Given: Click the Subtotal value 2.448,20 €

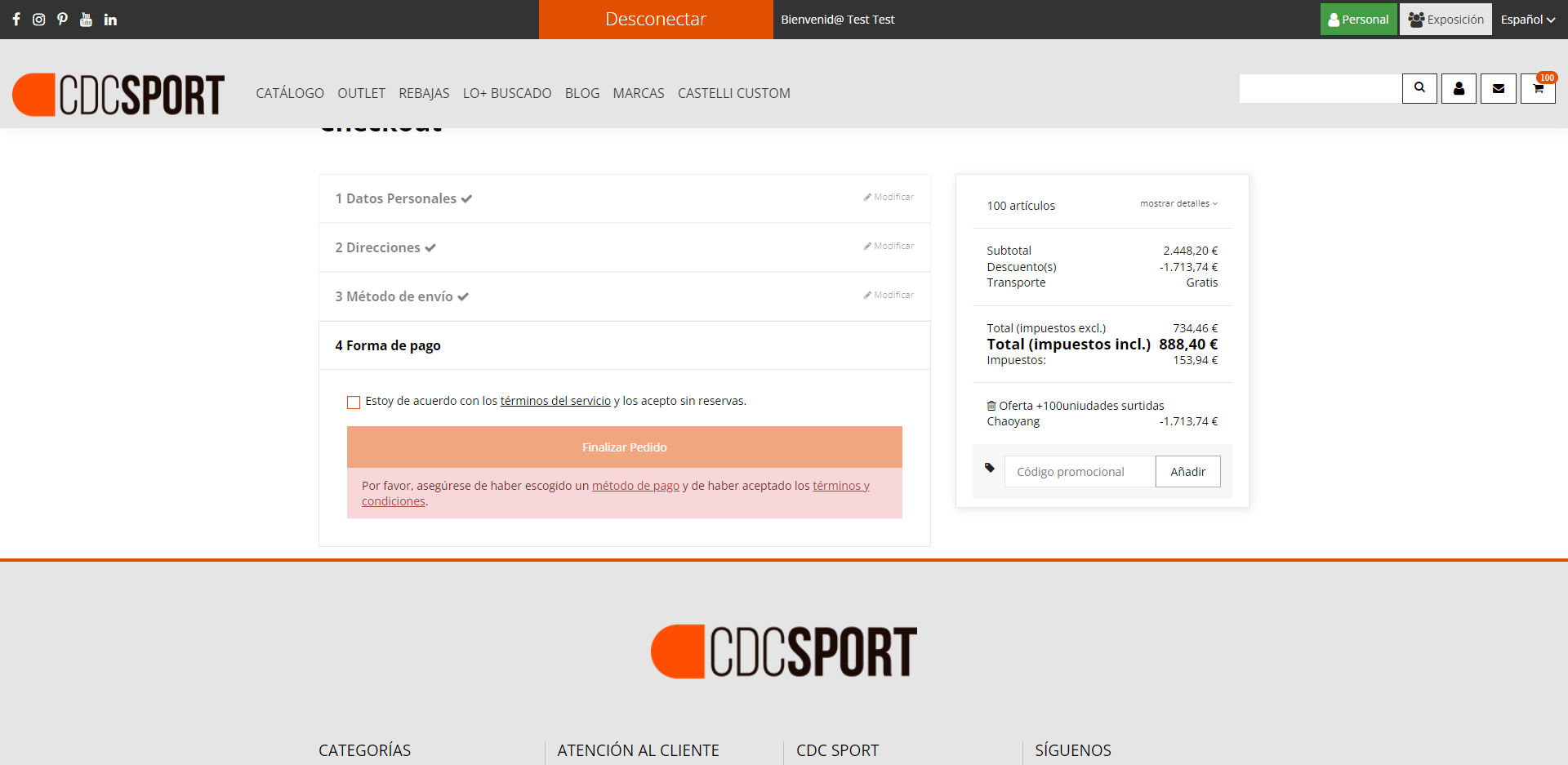Looking at the screenshot, I should click(1191, 251).
